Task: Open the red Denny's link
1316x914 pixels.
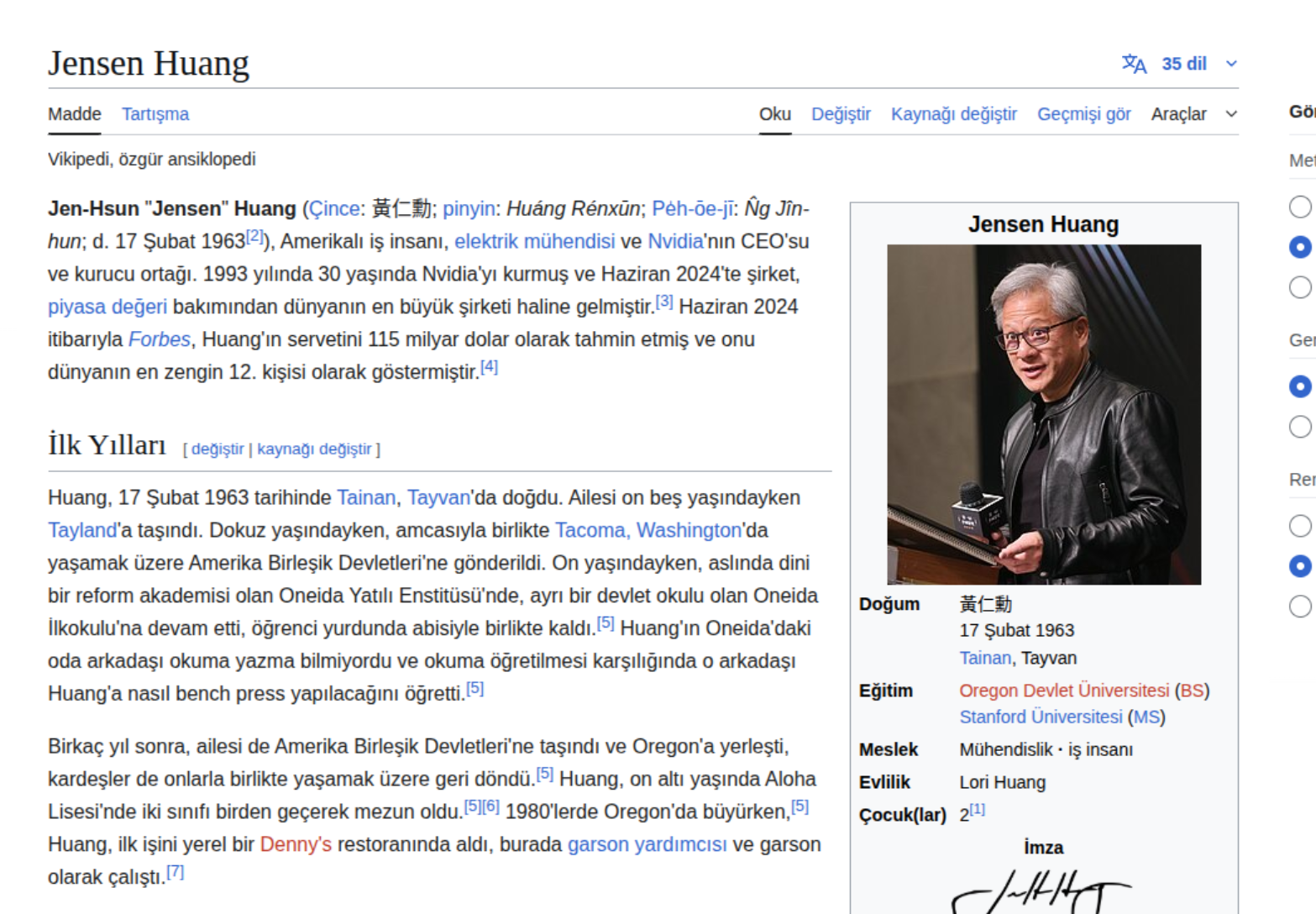Action: 296,845
